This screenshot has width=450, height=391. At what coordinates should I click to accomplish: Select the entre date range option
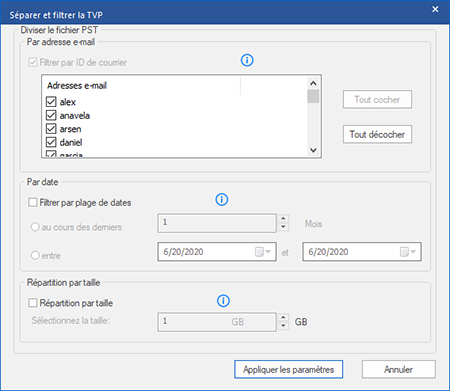[x=35, y=256]
